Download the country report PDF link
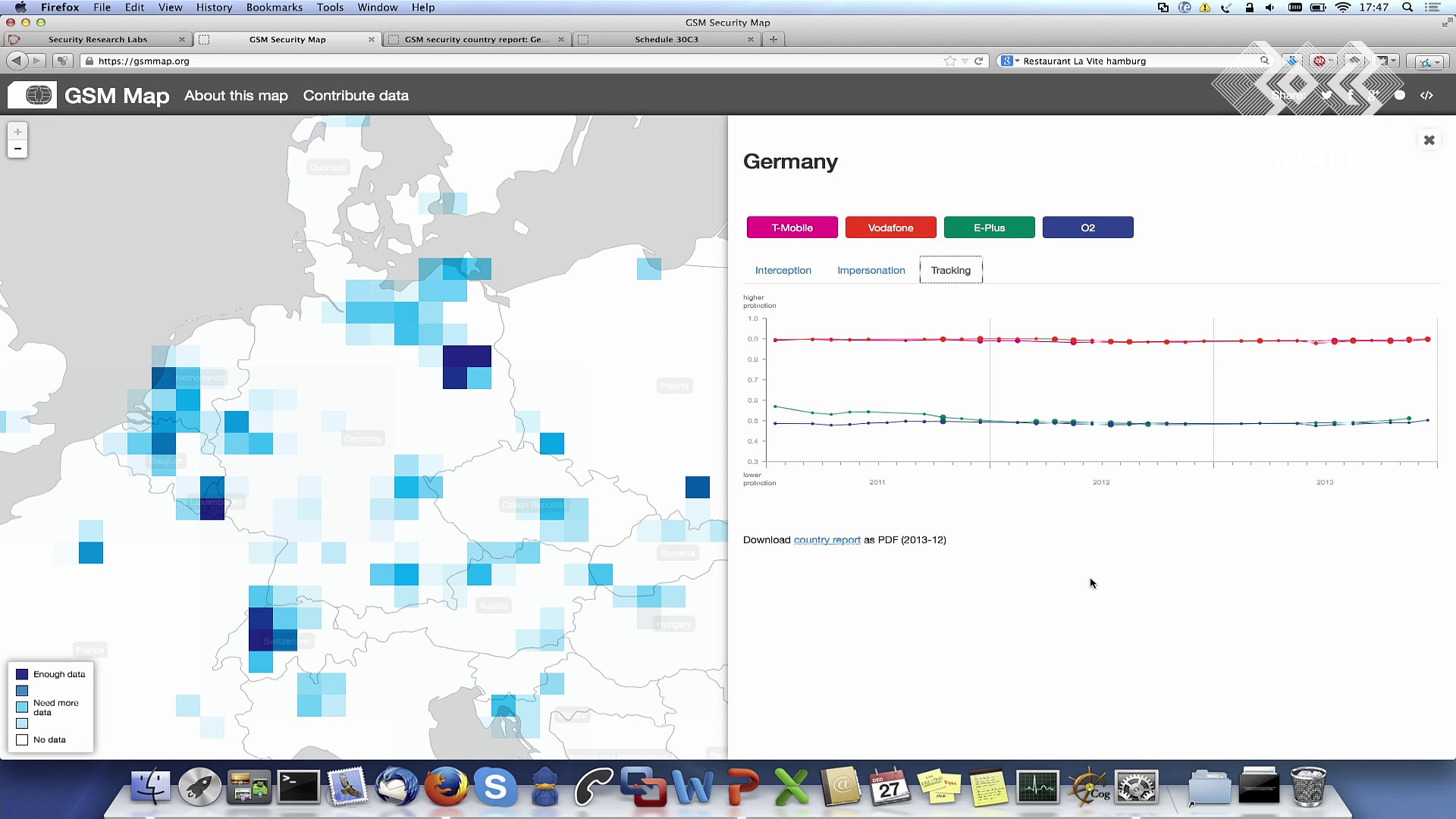Screen dimensions: 1456x819 tap(827, 540)
